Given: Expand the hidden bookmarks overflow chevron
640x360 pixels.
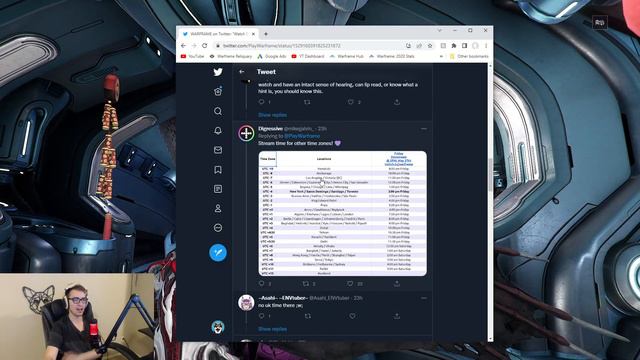Looking at the screenshot, I should (441, 56).
